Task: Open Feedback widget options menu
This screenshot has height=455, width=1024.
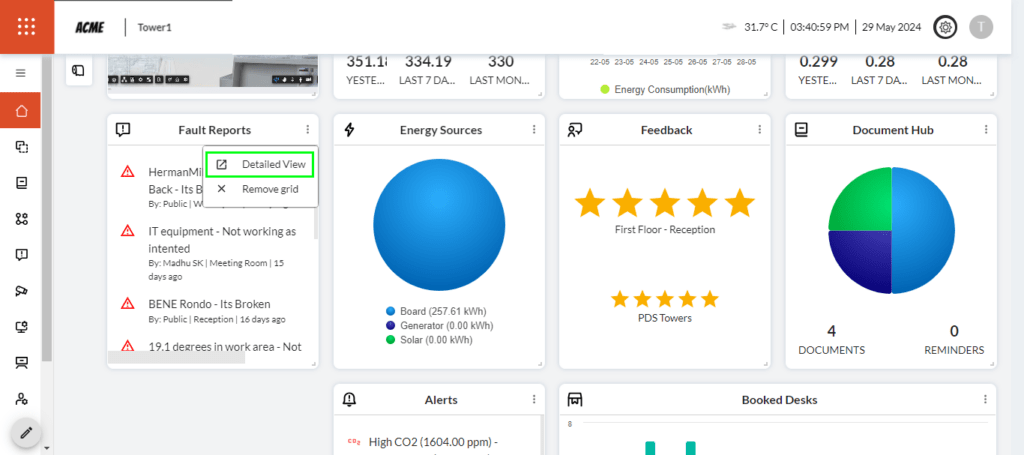Action: 760,130
